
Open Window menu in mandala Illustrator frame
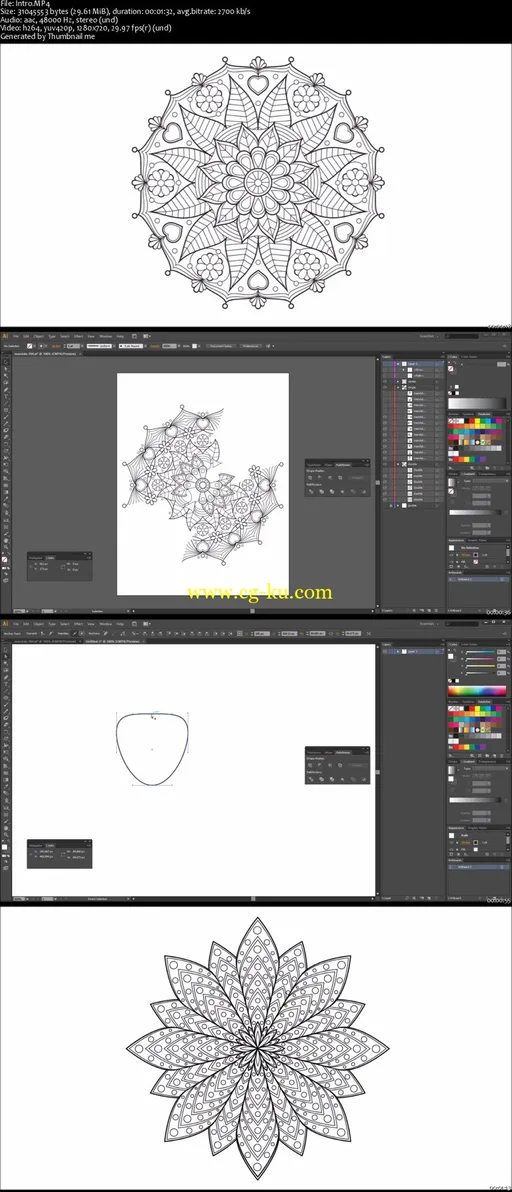[x=106, y=337]
